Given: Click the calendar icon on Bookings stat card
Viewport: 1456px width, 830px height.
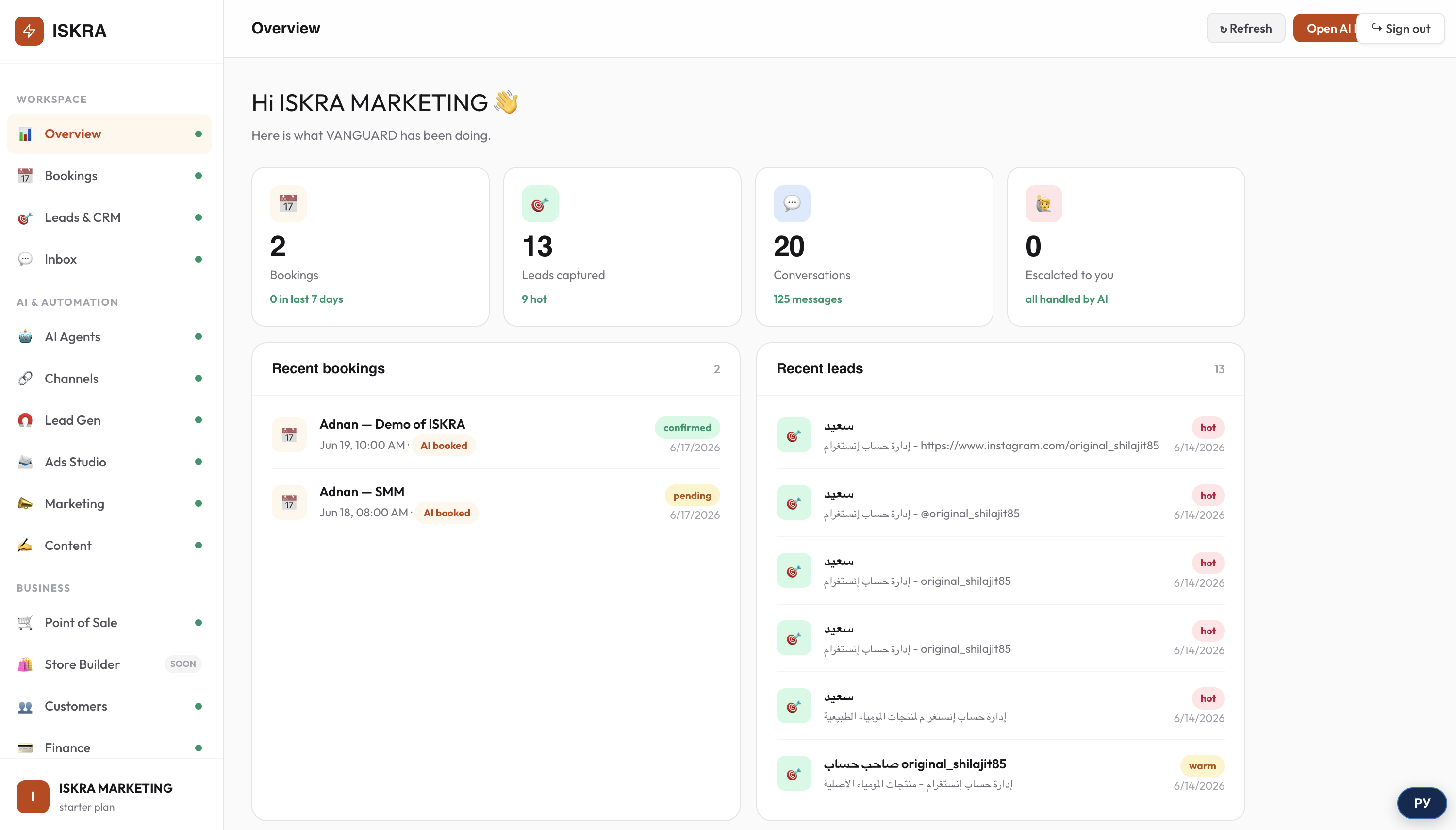Looking at the screenshot, I should (x=288, y=203).
